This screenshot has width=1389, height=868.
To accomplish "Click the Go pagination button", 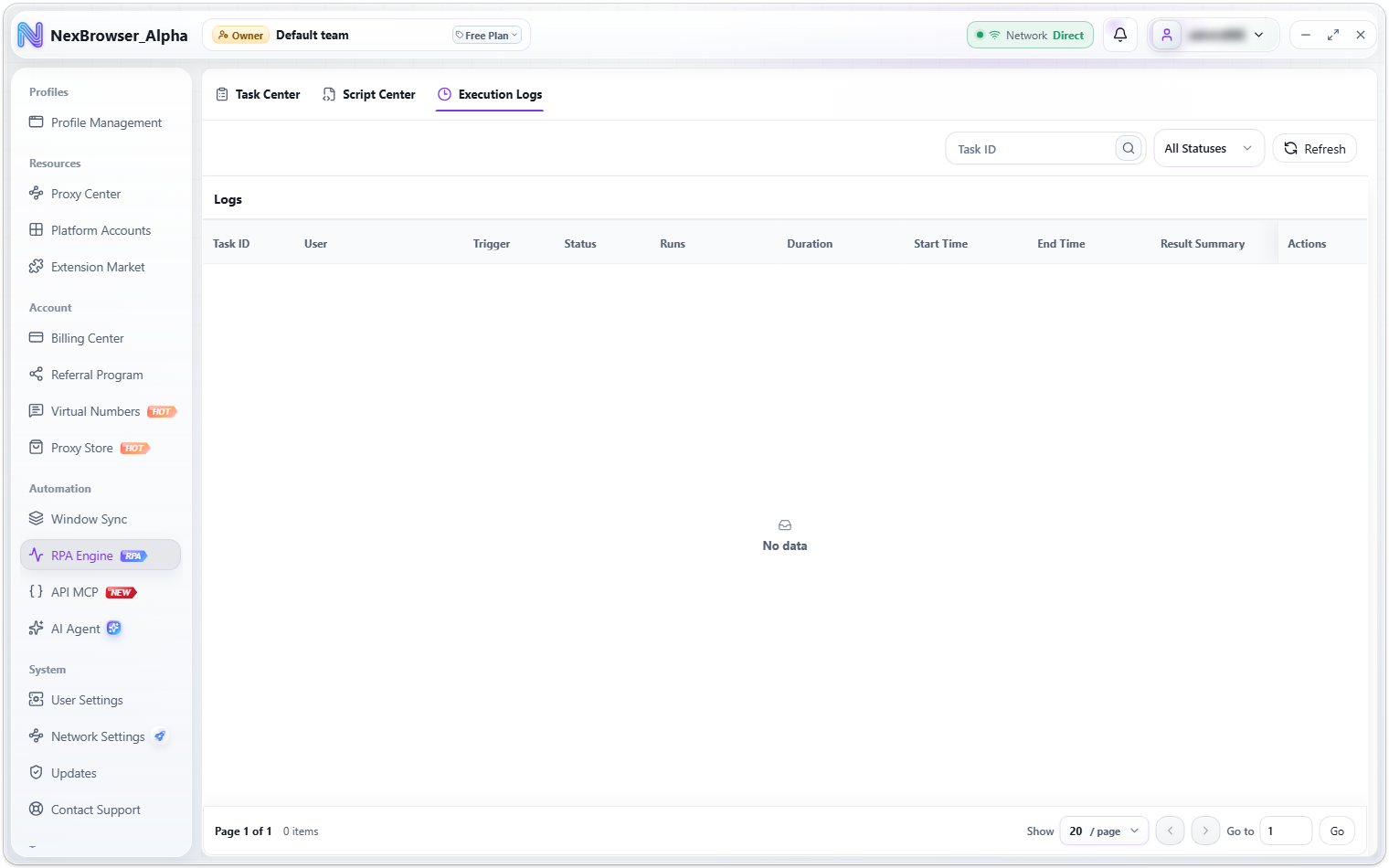I will tap(1337, 831).
